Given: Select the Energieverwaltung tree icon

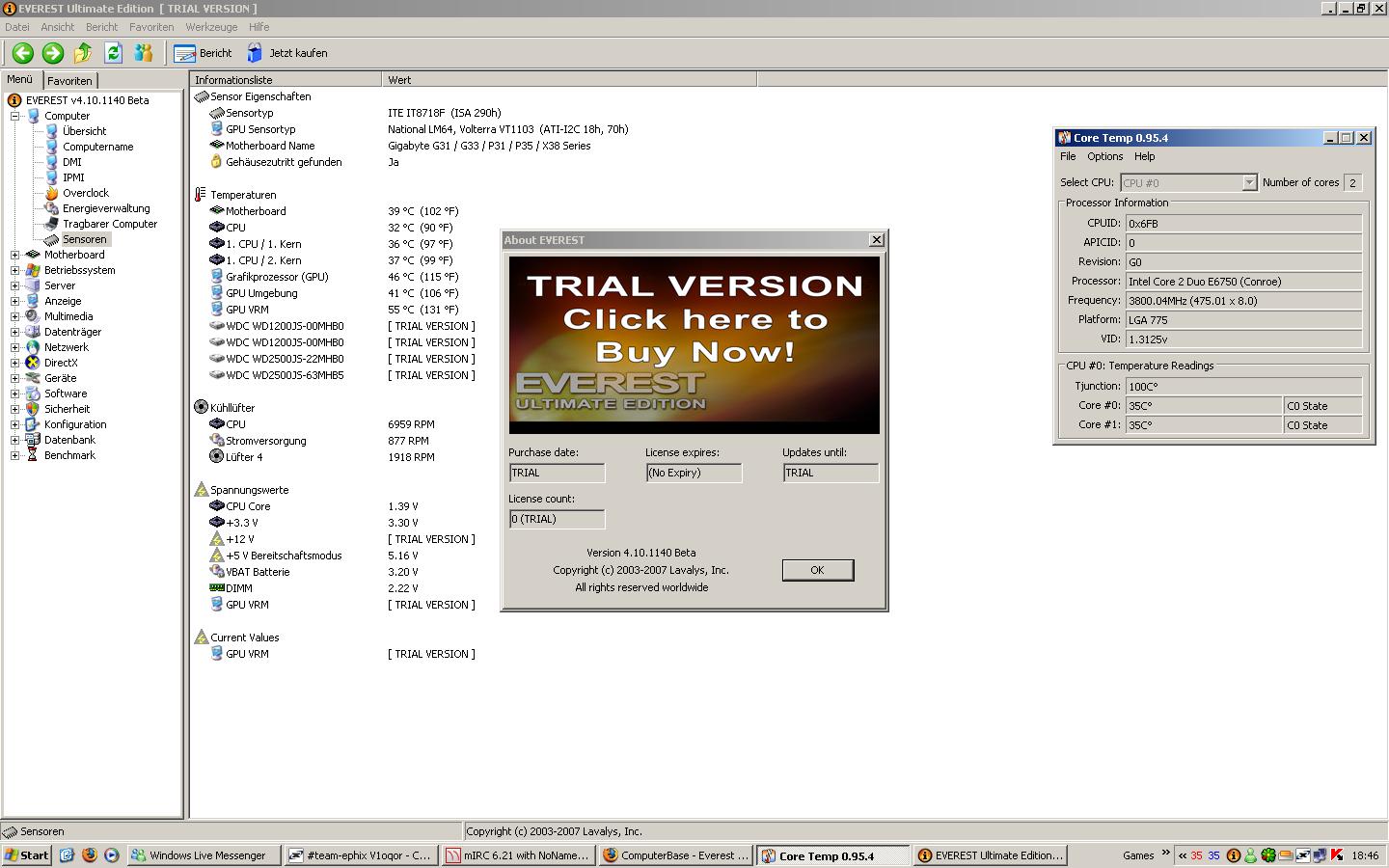Looking at the screenshot, I should [x=52, y=208].
